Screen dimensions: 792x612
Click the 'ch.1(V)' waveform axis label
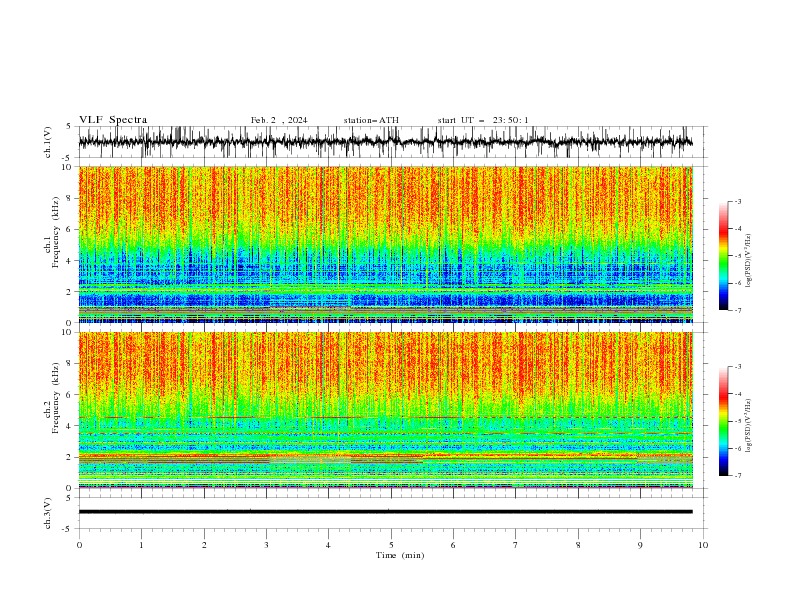pos(48,142)
